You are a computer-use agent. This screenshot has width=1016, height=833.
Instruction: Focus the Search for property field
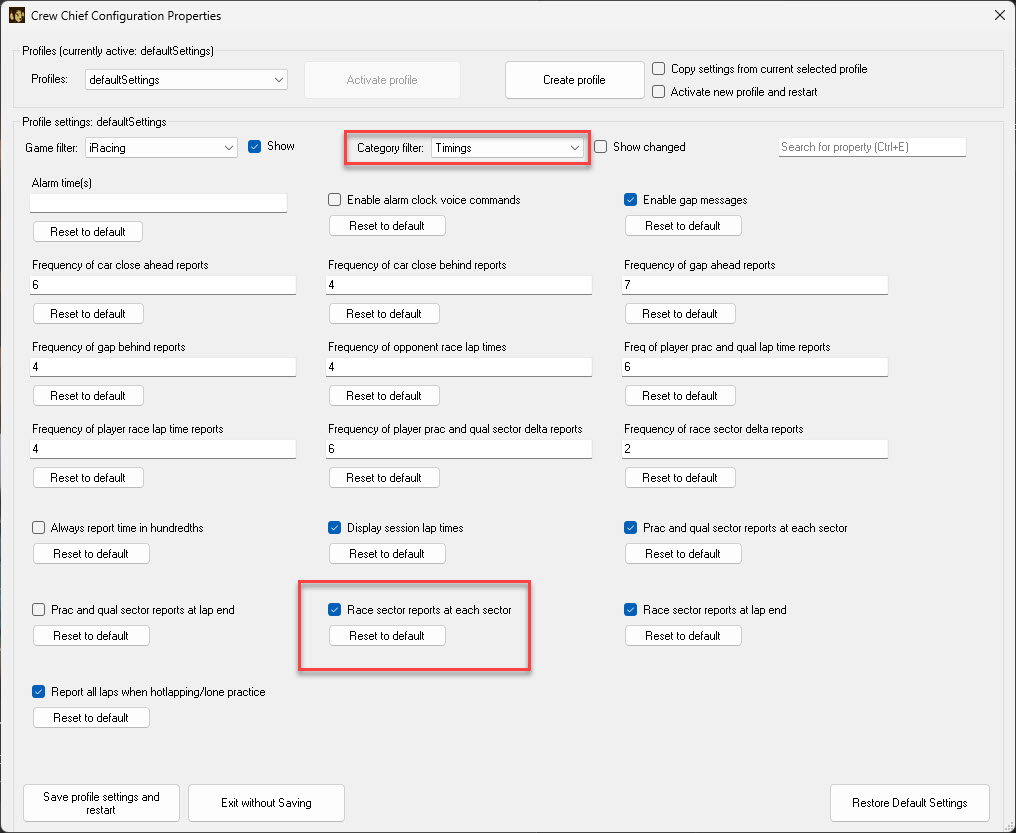(x=872, y=147)
